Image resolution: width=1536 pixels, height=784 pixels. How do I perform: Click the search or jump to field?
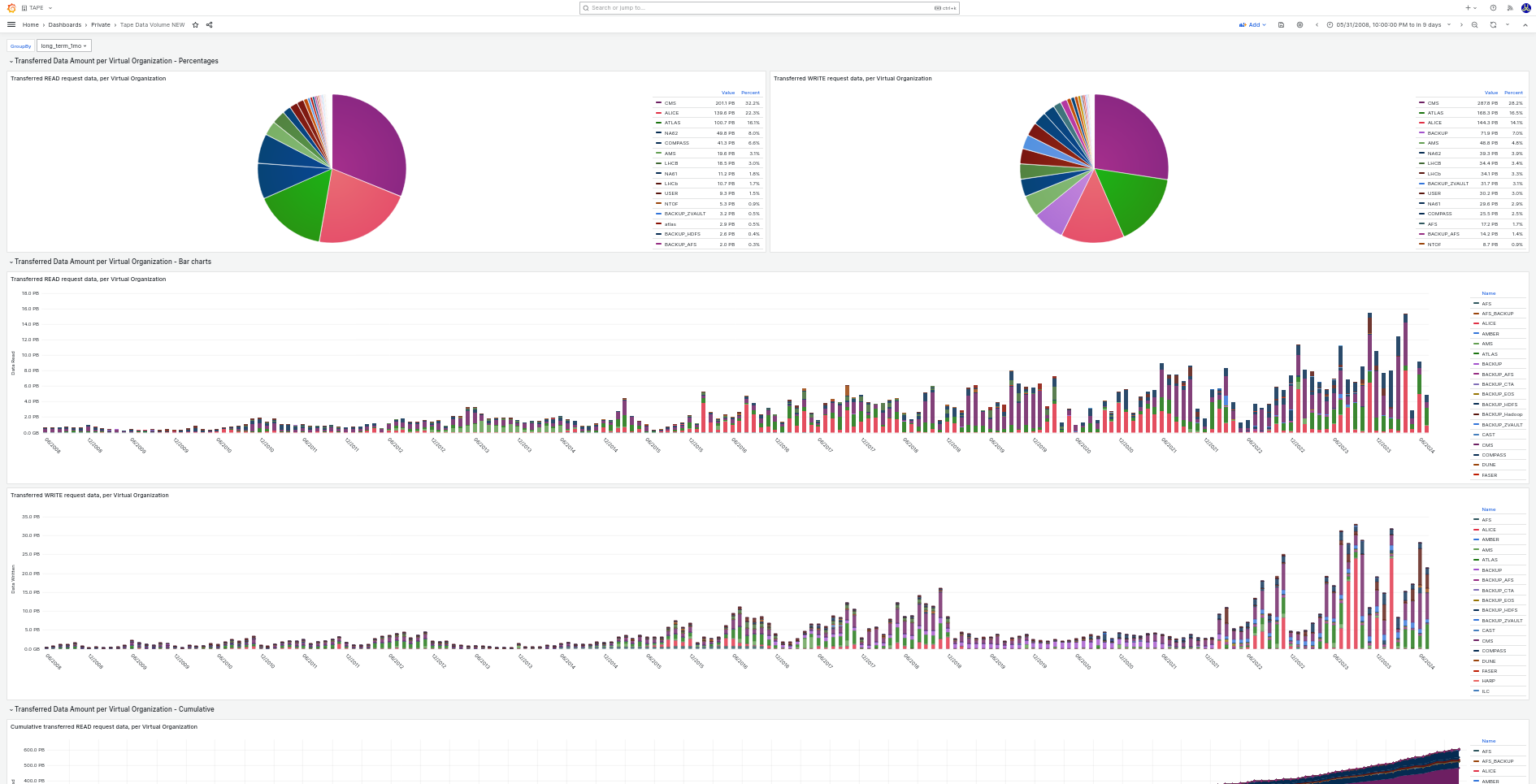(767, 7)
